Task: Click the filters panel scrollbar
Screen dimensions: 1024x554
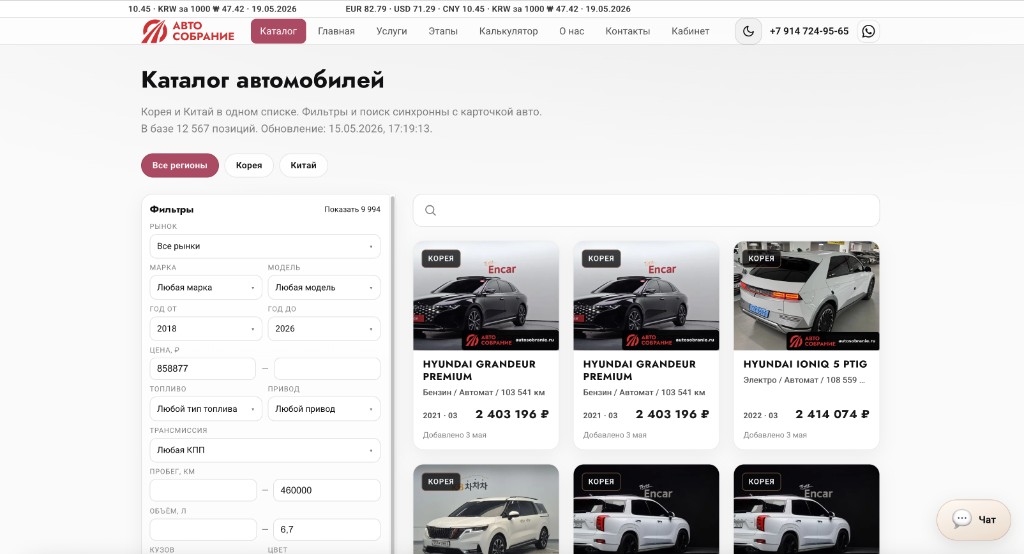Action: click(x=392, y=374)
